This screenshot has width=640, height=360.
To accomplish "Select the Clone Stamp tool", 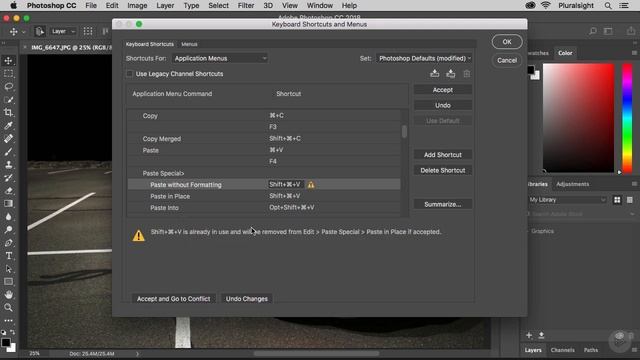I will click(8, 164).
